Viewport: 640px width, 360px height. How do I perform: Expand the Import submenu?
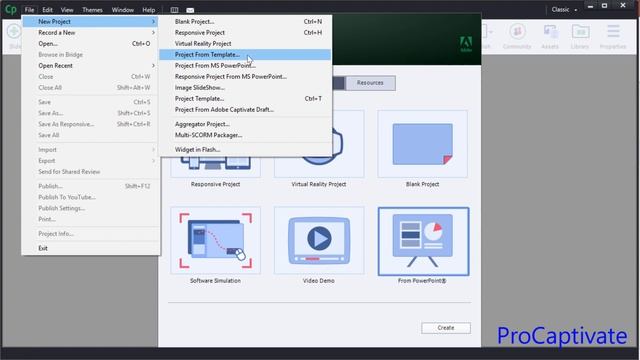point(91,150)
